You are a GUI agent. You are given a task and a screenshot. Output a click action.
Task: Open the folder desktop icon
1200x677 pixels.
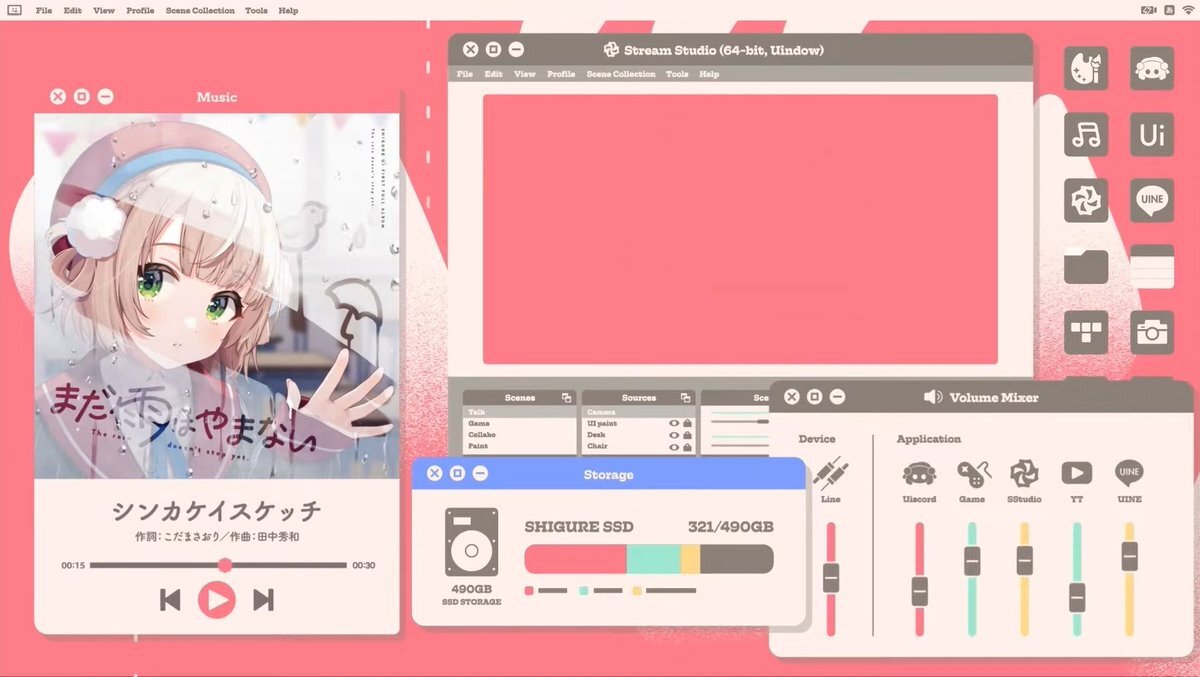point(1086,267)
